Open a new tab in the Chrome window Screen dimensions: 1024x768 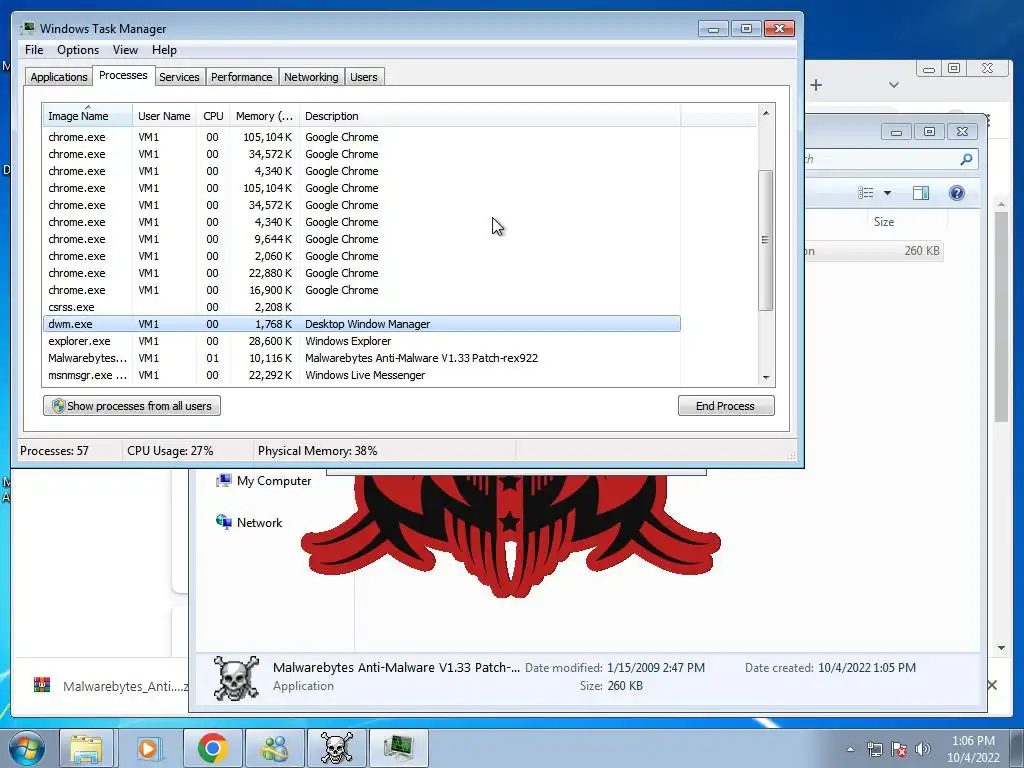(816, 85)
